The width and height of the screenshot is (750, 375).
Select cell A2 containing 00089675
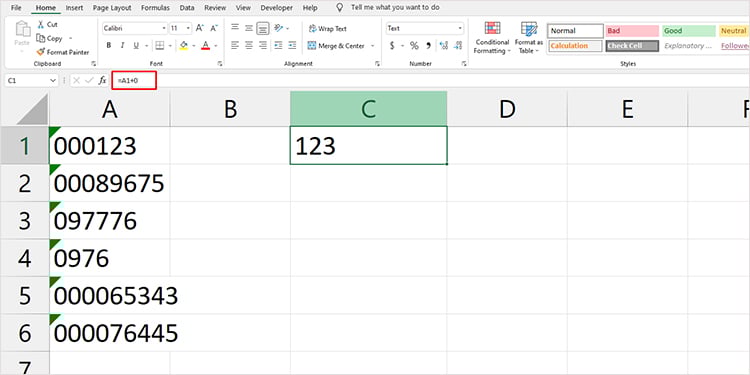click(x=110, y=183)
